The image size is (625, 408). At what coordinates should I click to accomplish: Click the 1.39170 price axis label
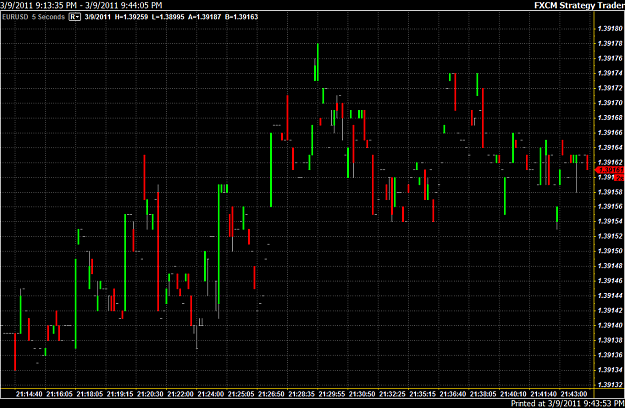[610, 103]
